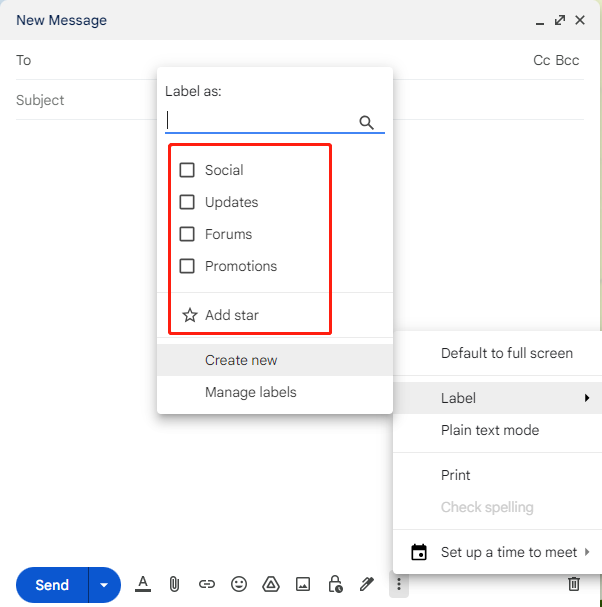Select Default to full screen option
Screen dimensions: 602x607
click(507, 353)
